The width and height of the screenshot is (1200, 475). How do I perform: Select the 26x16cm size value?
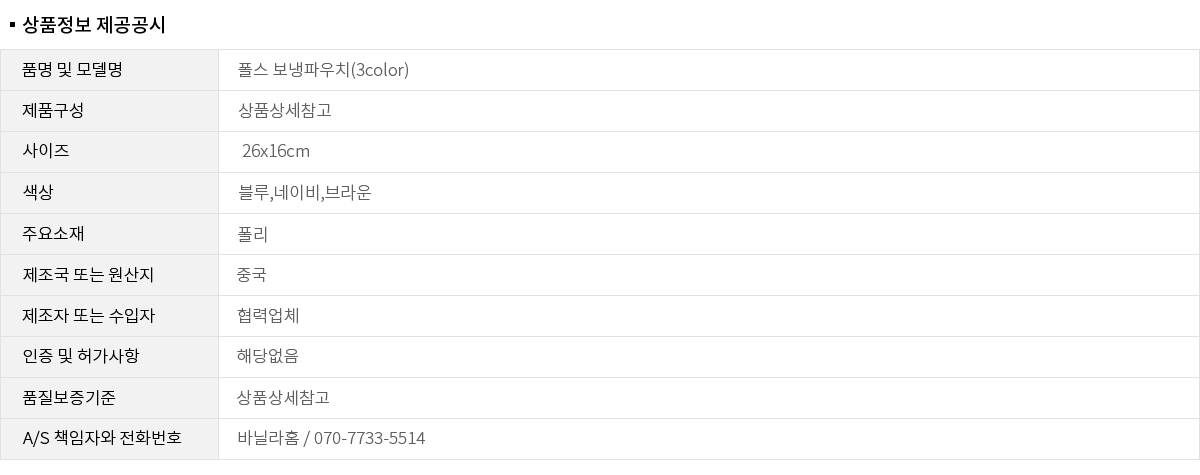pos(276,152)
